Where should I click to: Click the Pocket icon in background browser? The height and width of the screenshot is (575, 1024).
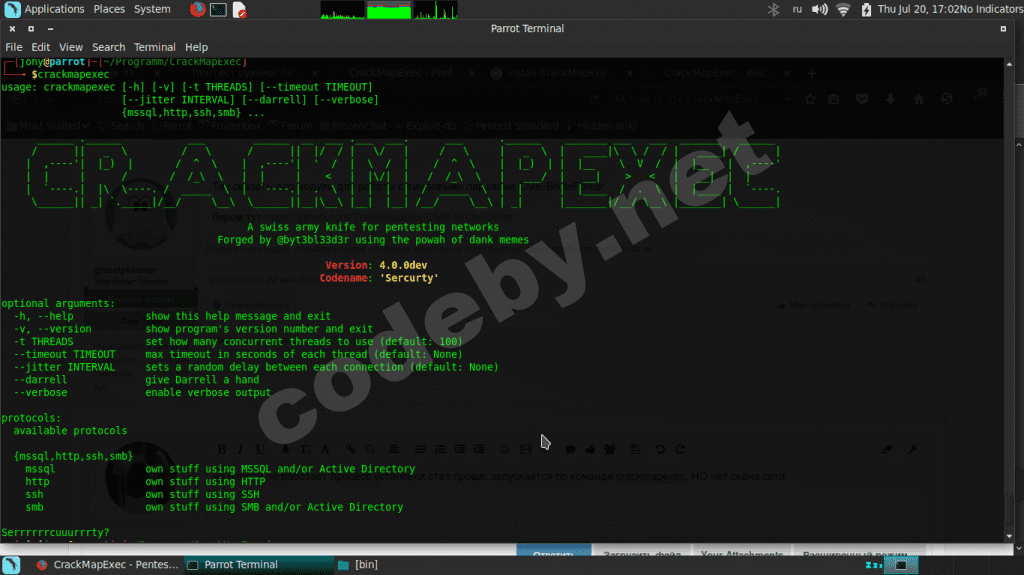click(x=862, y=99)
